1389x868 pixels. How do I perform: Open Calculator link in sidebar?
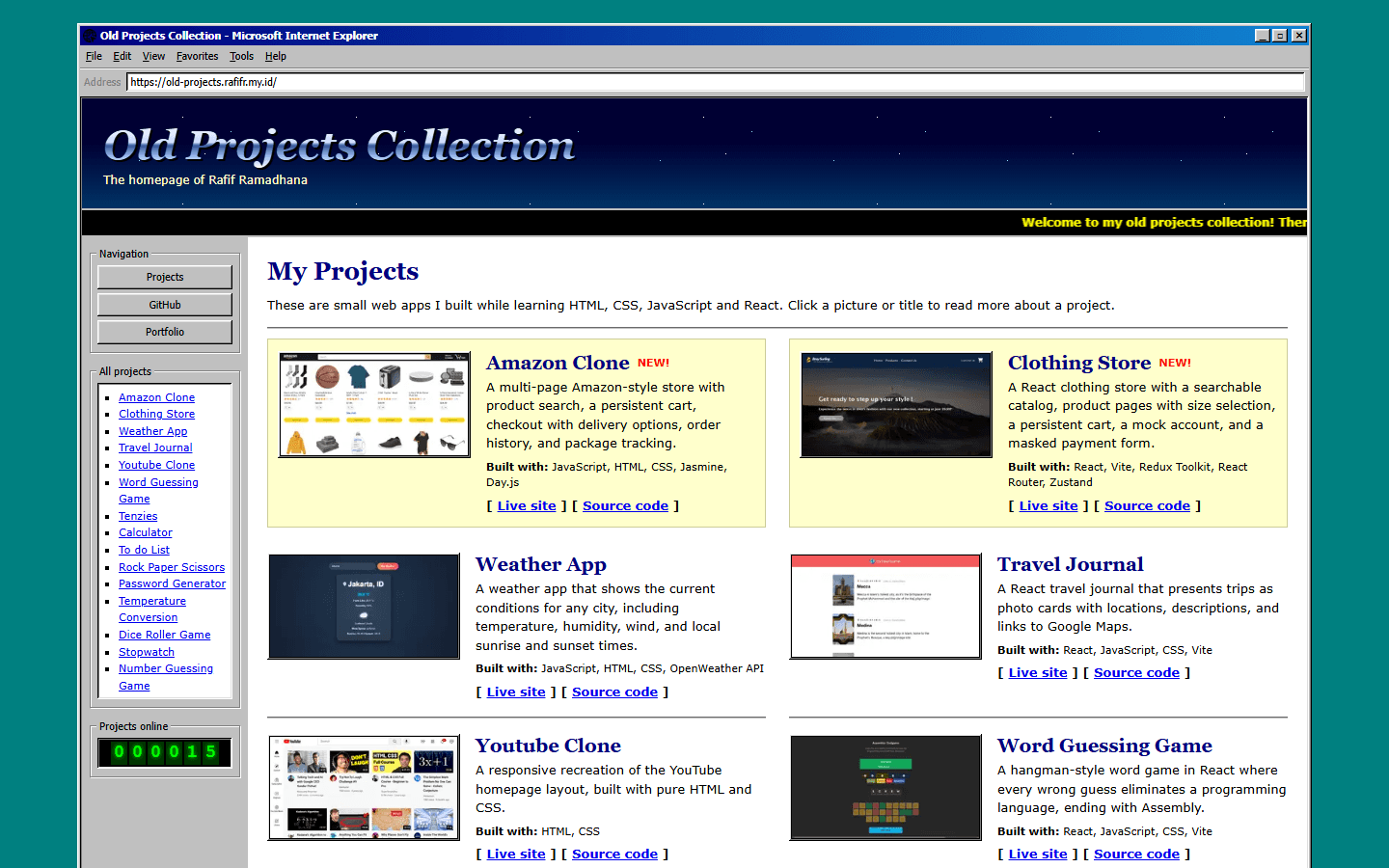click(x=146, y=532)
